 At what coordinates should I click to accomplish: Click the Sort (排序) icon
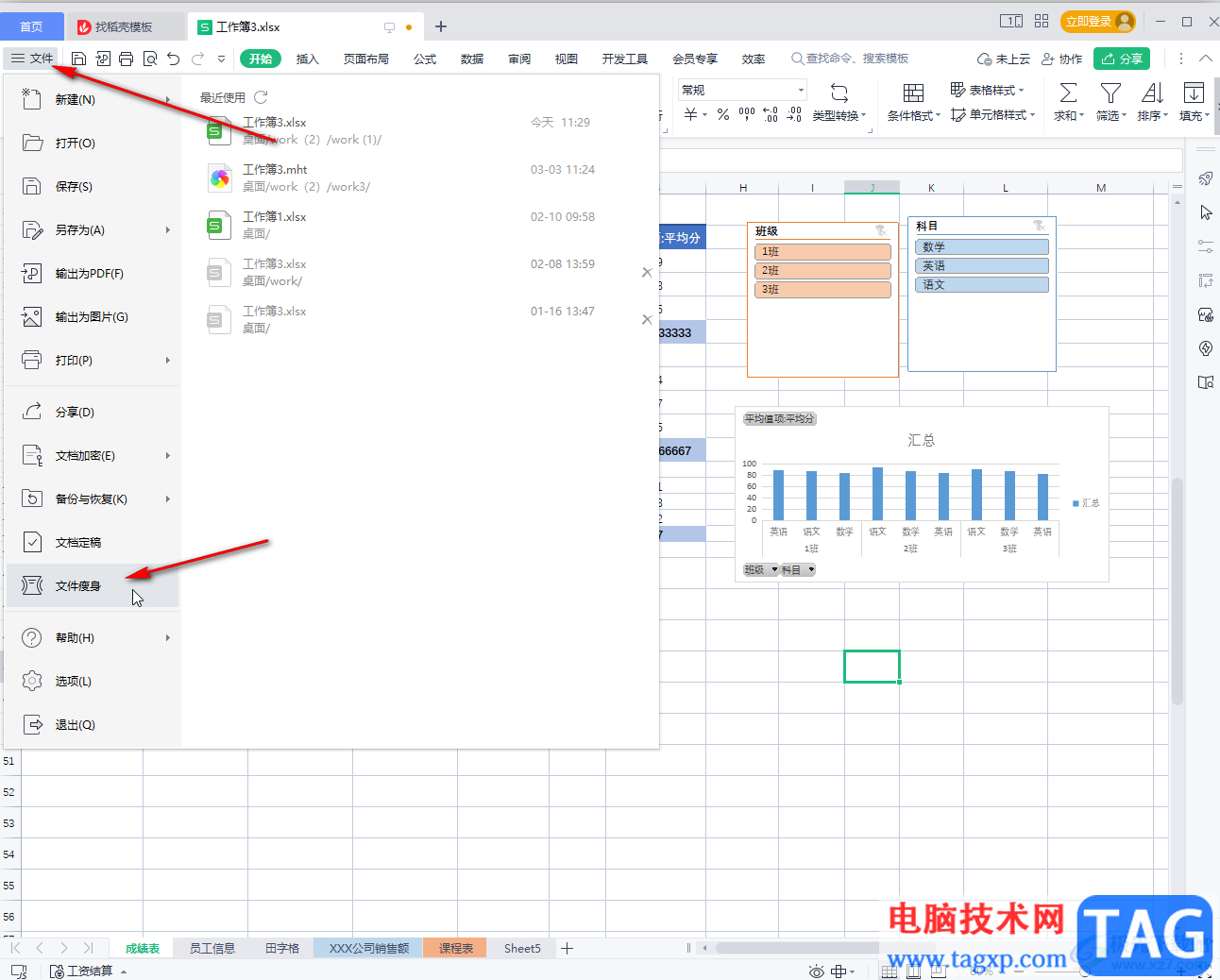[1152, 93]
